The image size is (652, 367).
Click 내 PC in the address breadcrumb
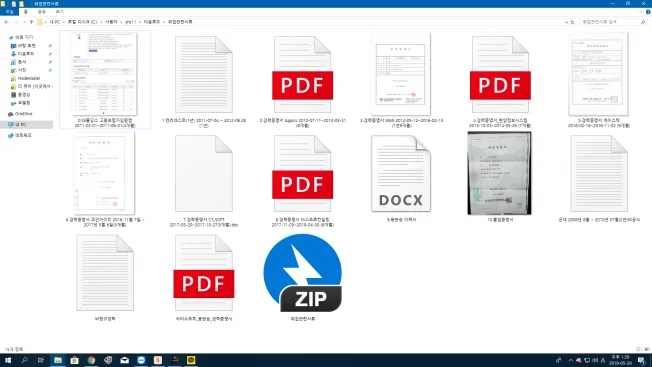click(54, 22)
